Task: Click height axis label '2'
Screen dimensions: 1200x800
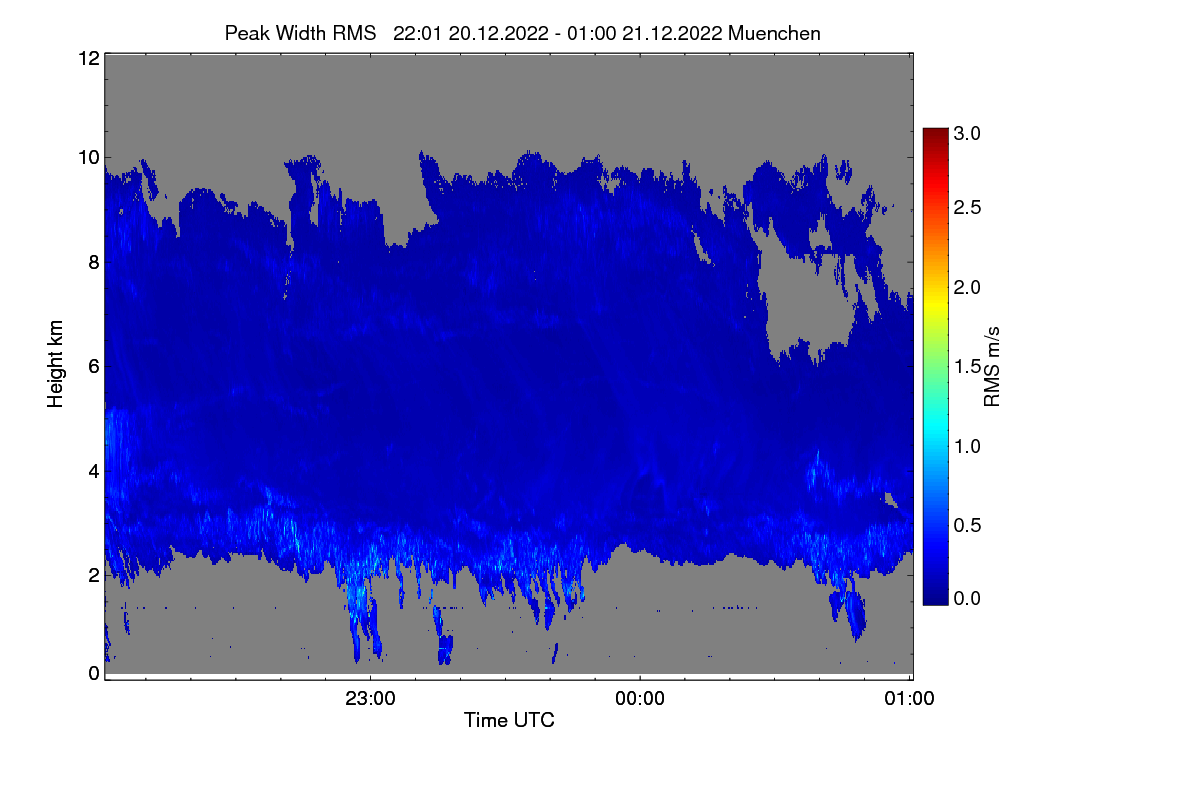Action: pyautogui.click(x=94, y=574)
